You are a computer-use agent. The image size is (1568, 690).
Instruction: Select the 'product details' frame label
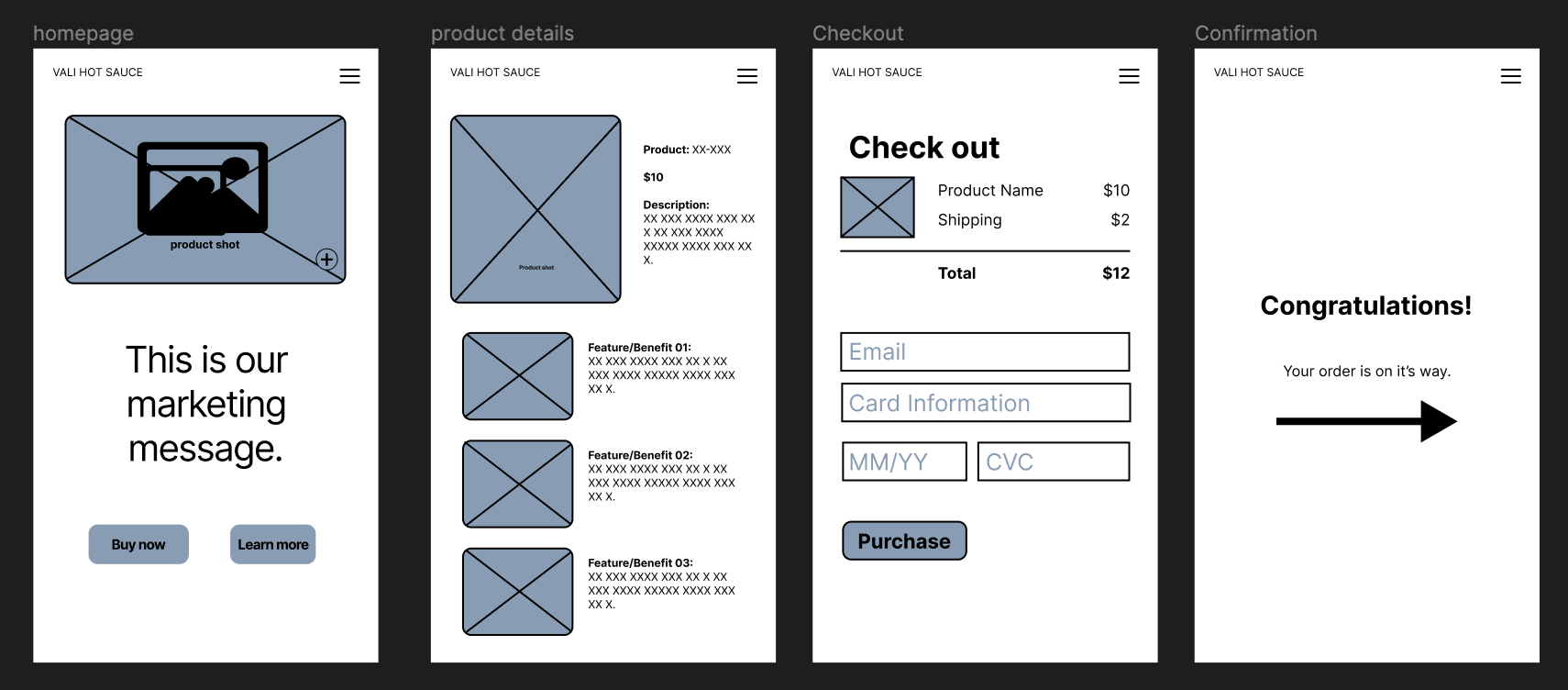(x=502, y=34)
